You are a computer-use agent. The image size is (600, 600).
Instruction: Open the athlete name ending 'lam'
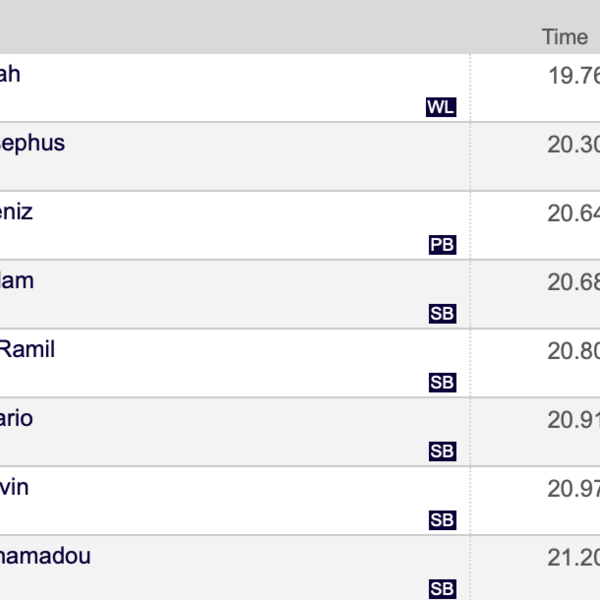point(17,280)
